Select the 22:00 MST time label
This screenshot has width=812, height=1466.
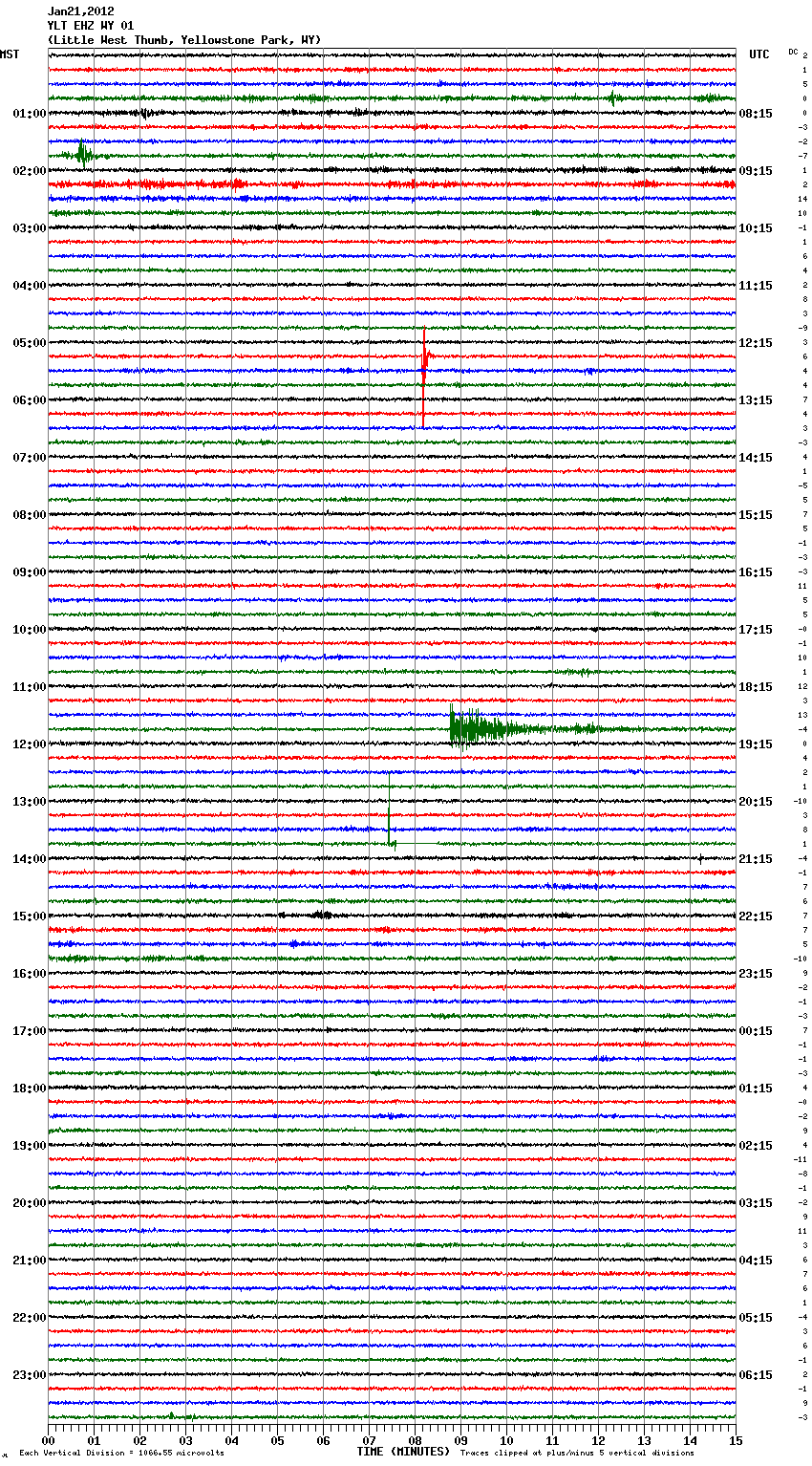[30, 1318]
